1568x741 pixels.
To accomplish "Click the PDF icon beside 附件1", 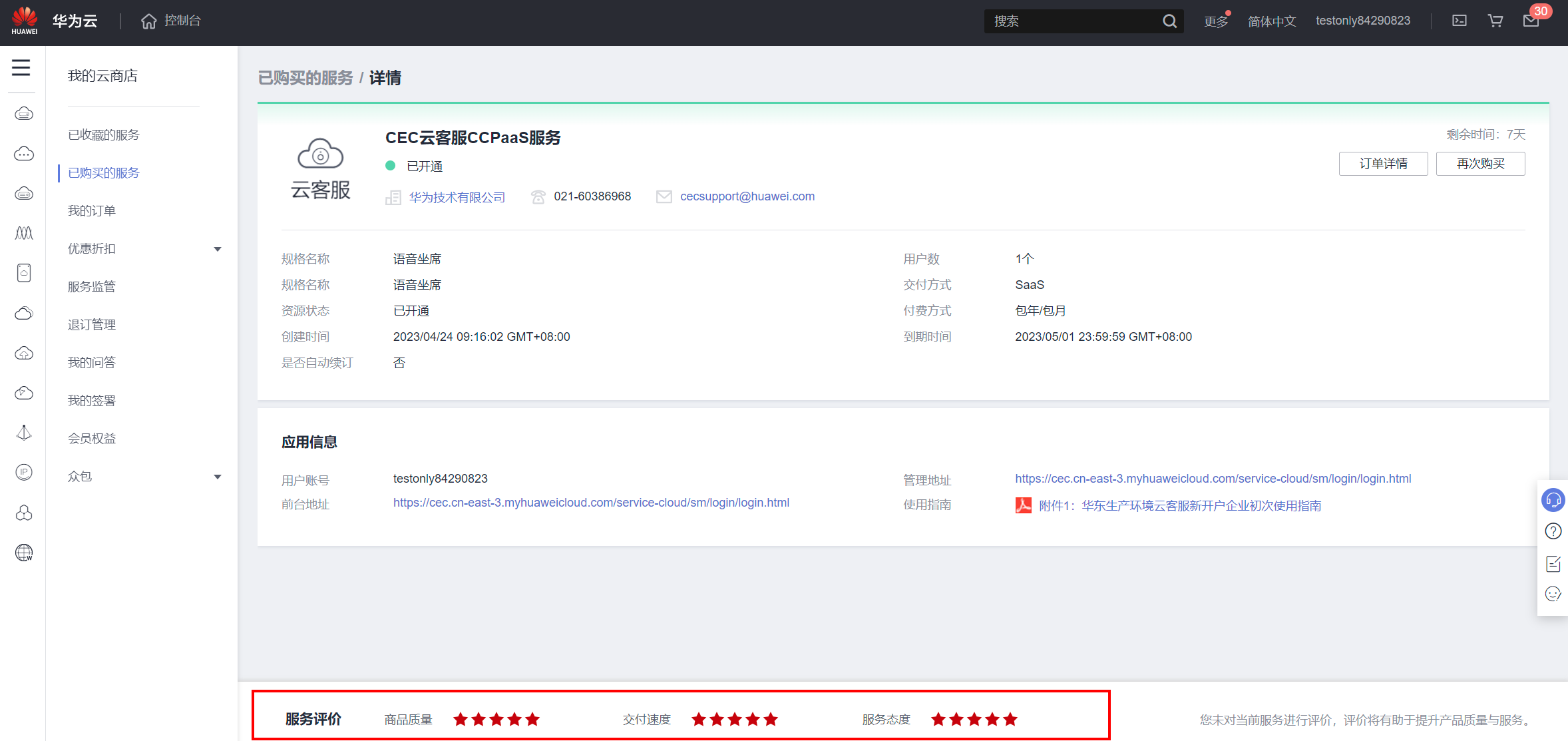I will pyautogui.click(x=1024, y=505).
